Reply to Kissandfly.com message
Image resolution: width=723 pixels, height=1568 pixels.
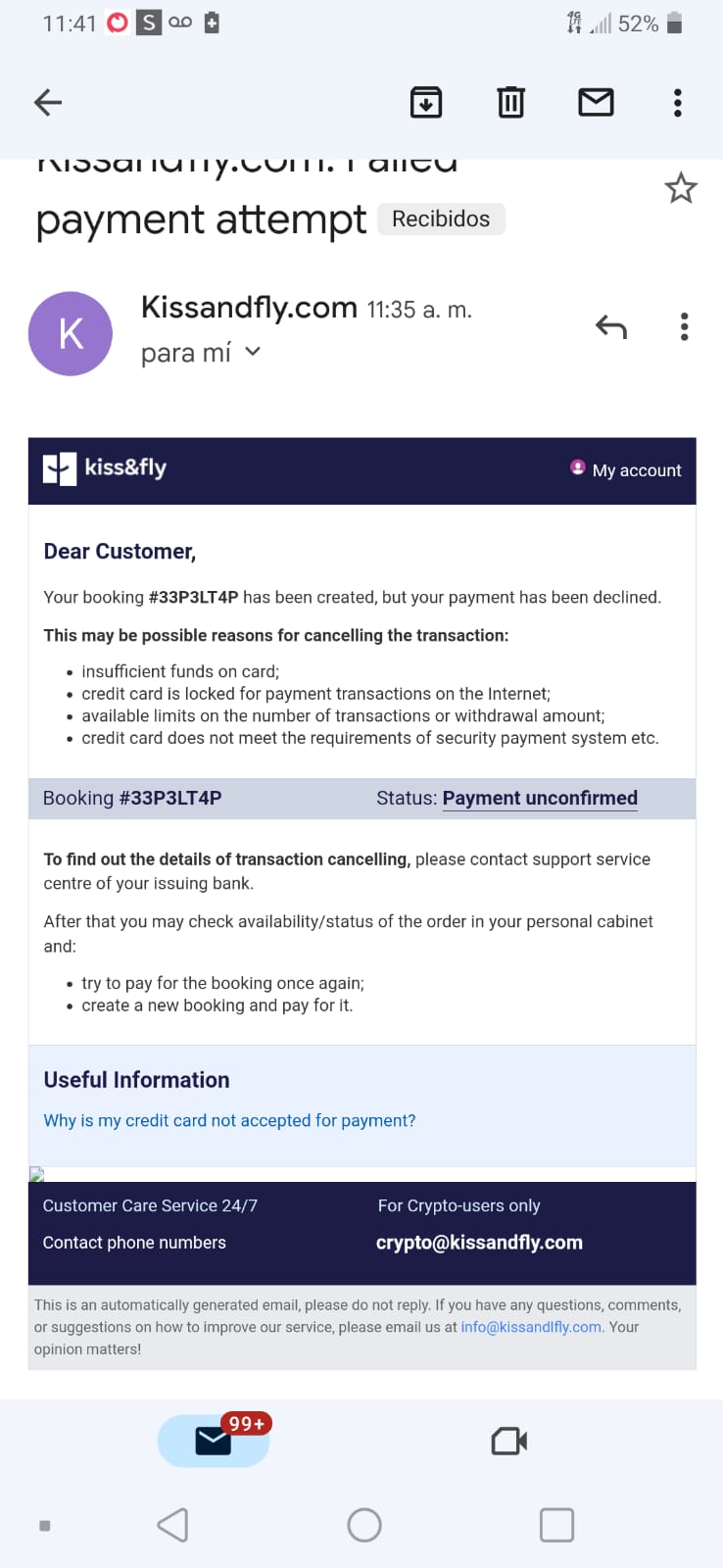point(611,326)
